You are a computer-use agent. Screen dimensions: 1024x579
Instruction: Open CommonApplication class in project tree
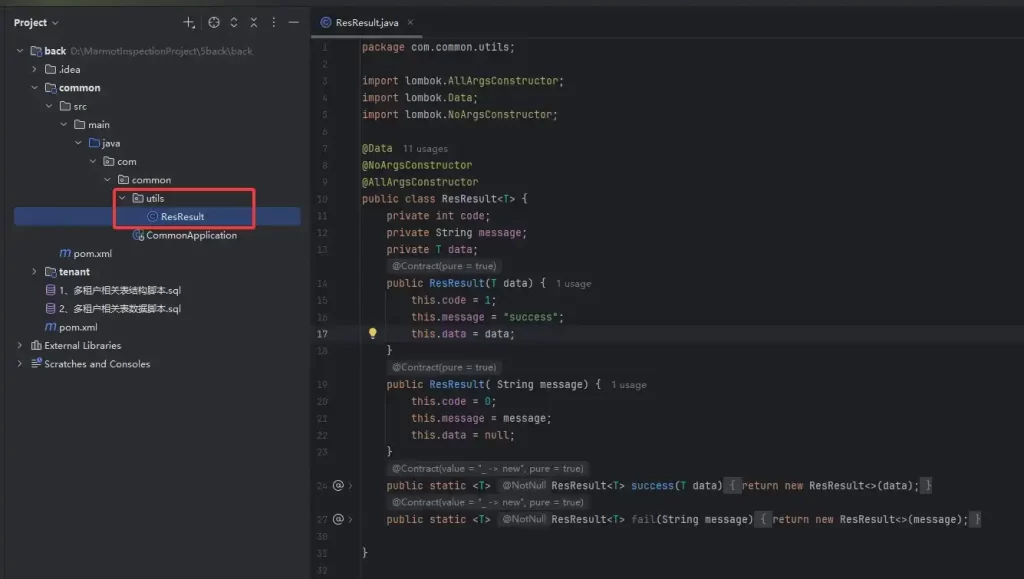[x=190, y=235]
